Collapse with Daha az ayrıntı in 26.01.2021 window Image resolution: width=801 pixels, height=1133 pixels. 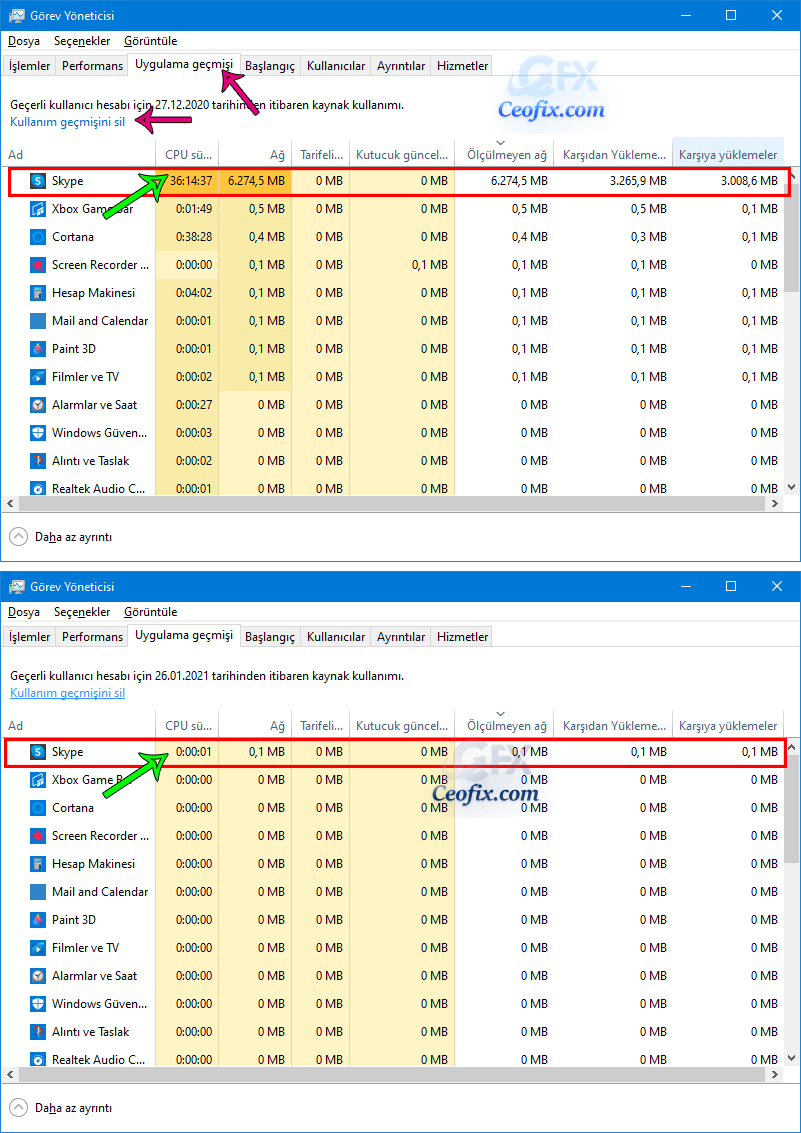(x=61, y=1108)
